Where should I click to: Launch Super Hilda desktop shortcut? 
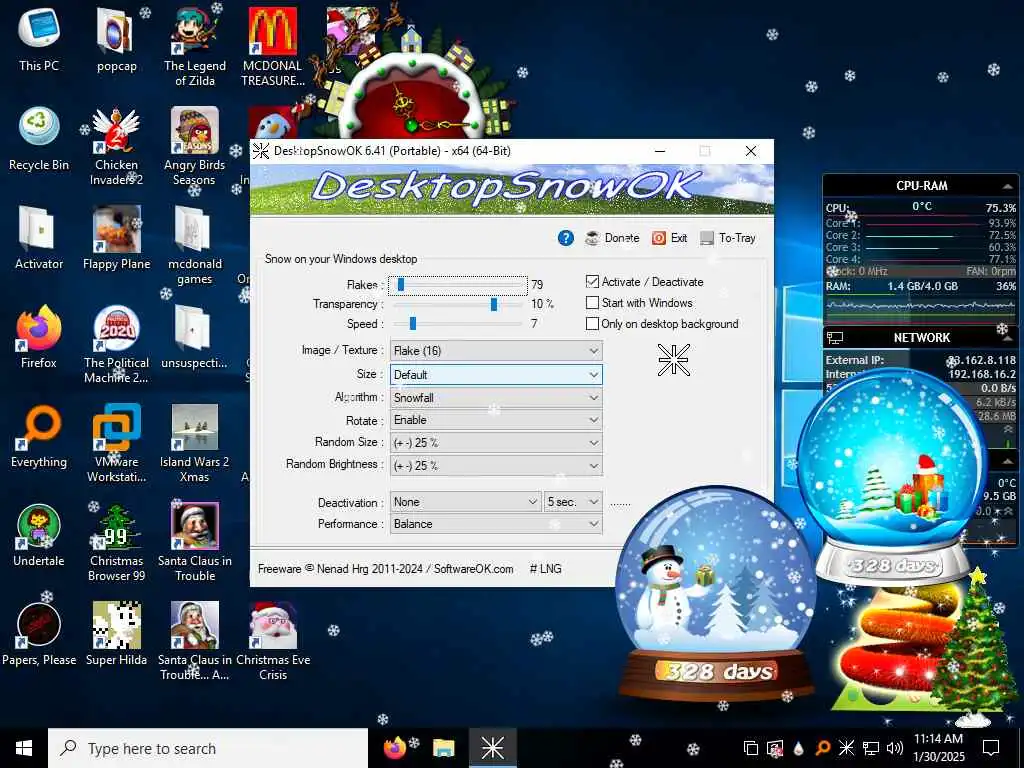116,635
